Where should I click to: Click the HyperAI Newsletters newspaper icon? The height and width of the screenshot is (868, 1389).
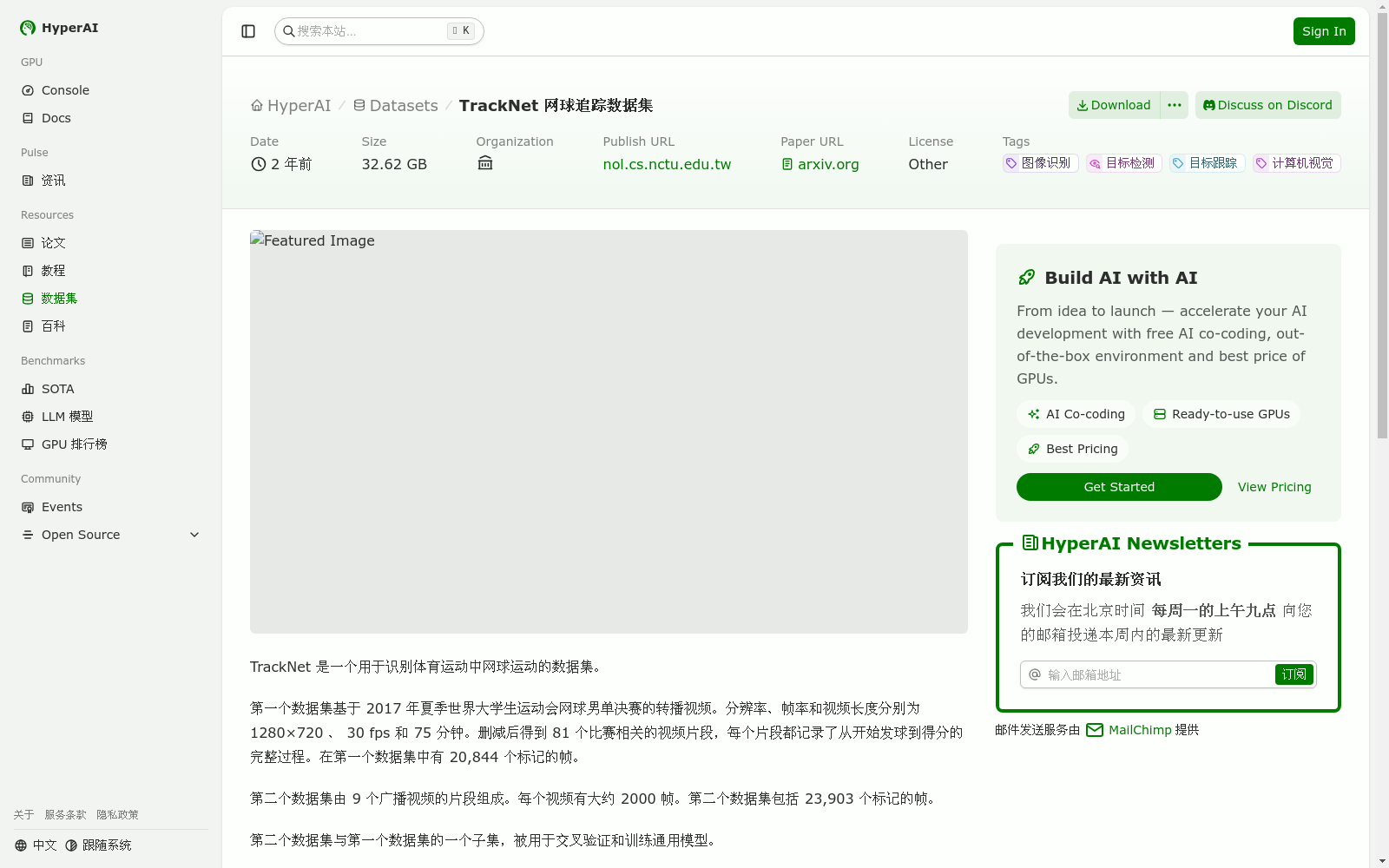pyautogui.click(x=1030, y=542)
